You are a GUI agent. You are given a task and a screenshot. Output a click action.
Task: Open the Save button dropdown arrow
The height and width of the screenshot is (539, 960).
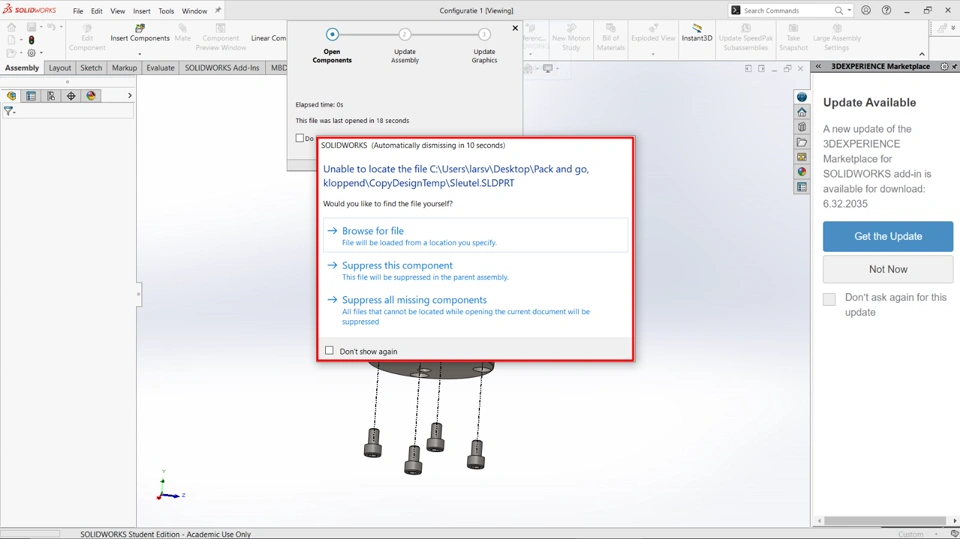point(41,27)
